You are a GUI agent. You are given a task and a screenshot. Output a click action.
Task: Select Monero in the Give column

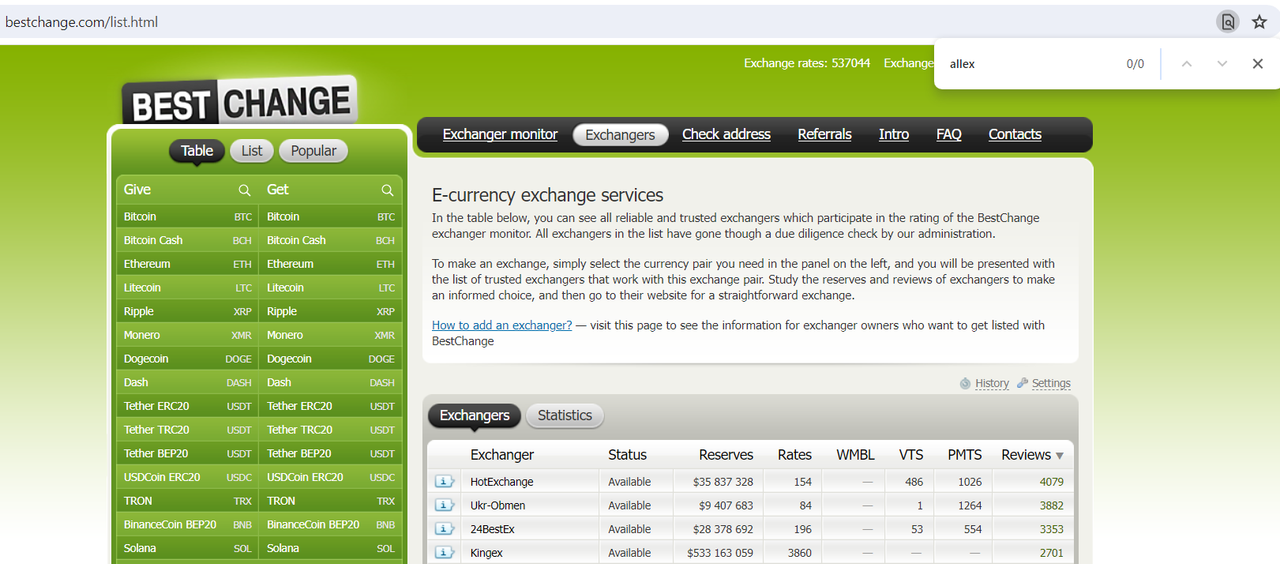pyautogui.click(x=188, y=335)
